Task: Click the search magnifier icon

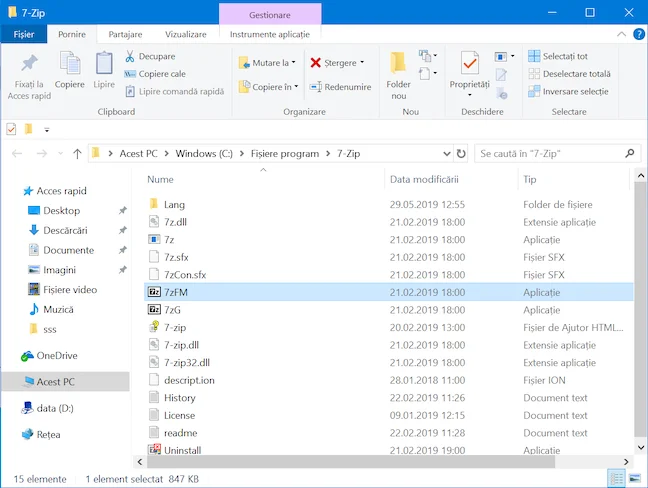Action: tap(630, 153)
